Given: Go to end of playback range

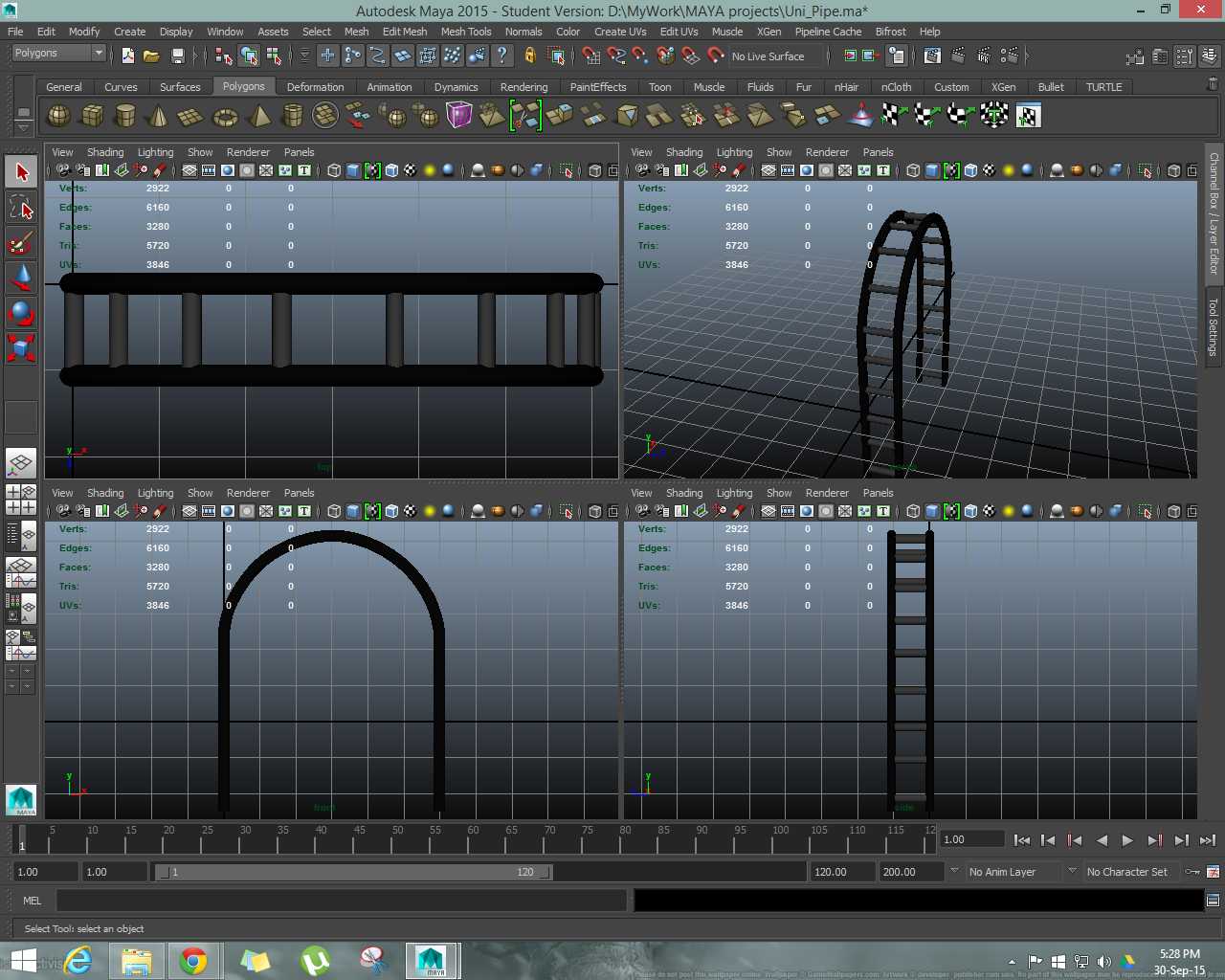Looking at the screenshot, I should click(x=1208, y=840).
